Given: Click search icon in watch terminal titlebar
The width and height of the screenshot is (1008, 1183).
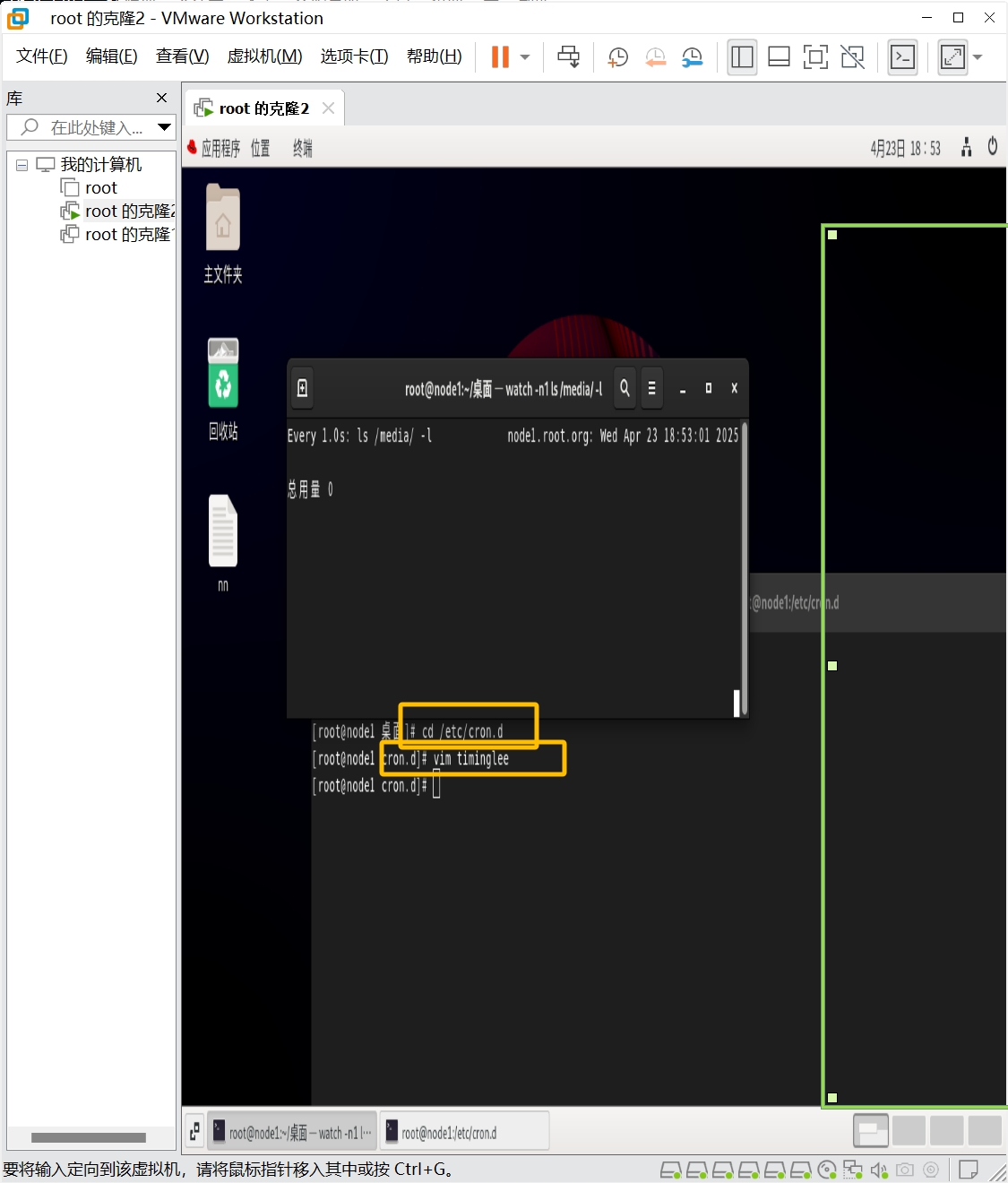Looking at the screenshot, I should pos(625,388).
